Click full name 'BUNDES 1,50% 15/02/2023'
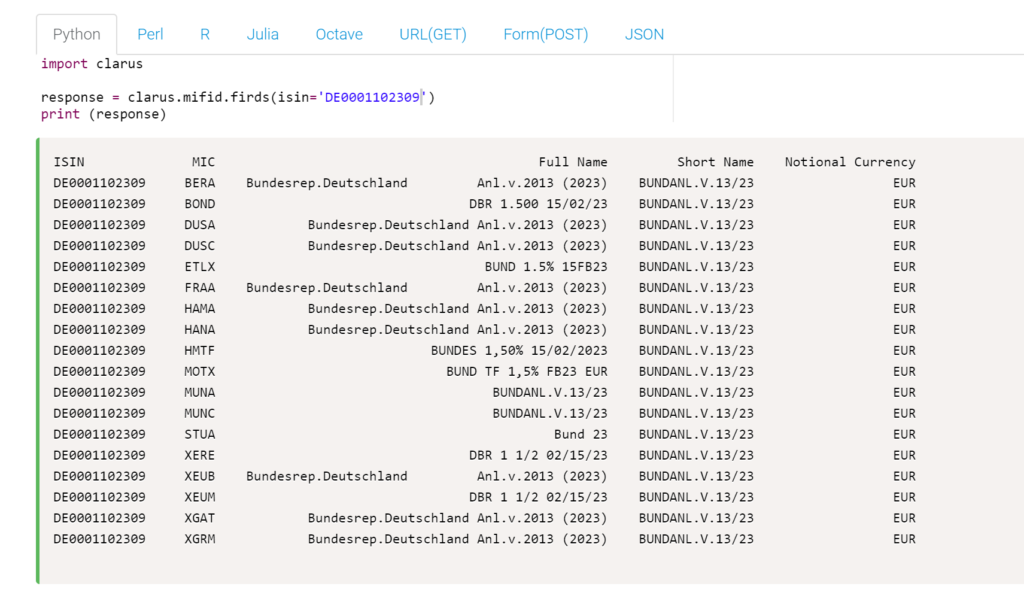The width and height of the screenshot is (1024, 602). point(519,351)
